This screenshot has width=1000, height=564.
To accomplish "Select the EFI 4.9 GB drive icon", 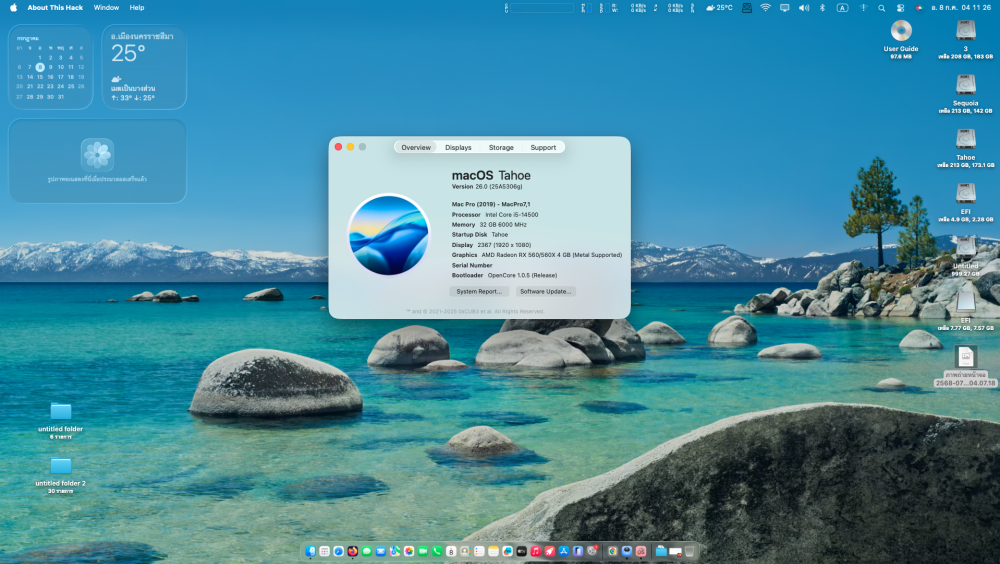I will point(966,193).
